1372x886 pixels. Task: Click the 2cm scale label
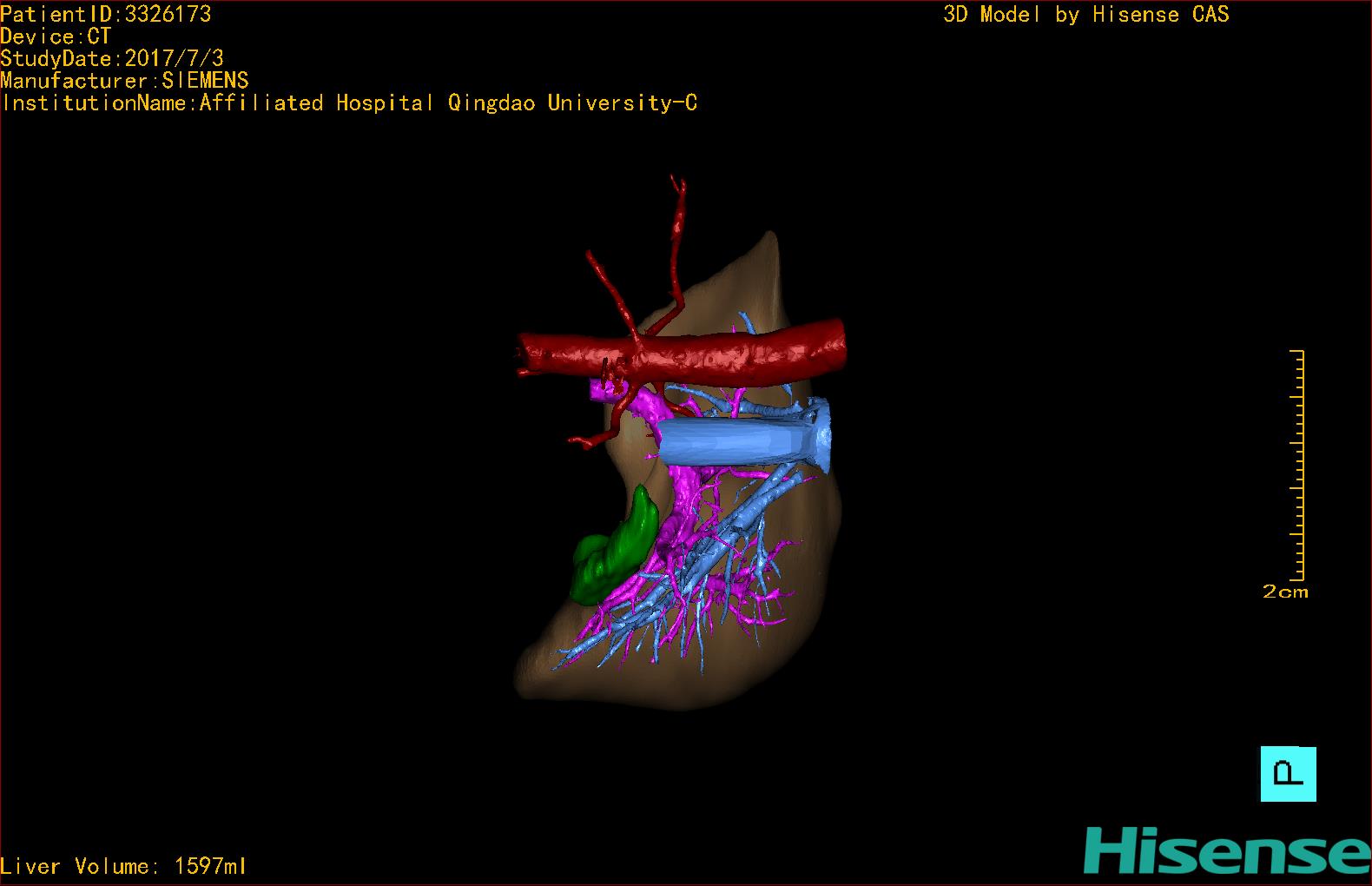coord(1285,592)
